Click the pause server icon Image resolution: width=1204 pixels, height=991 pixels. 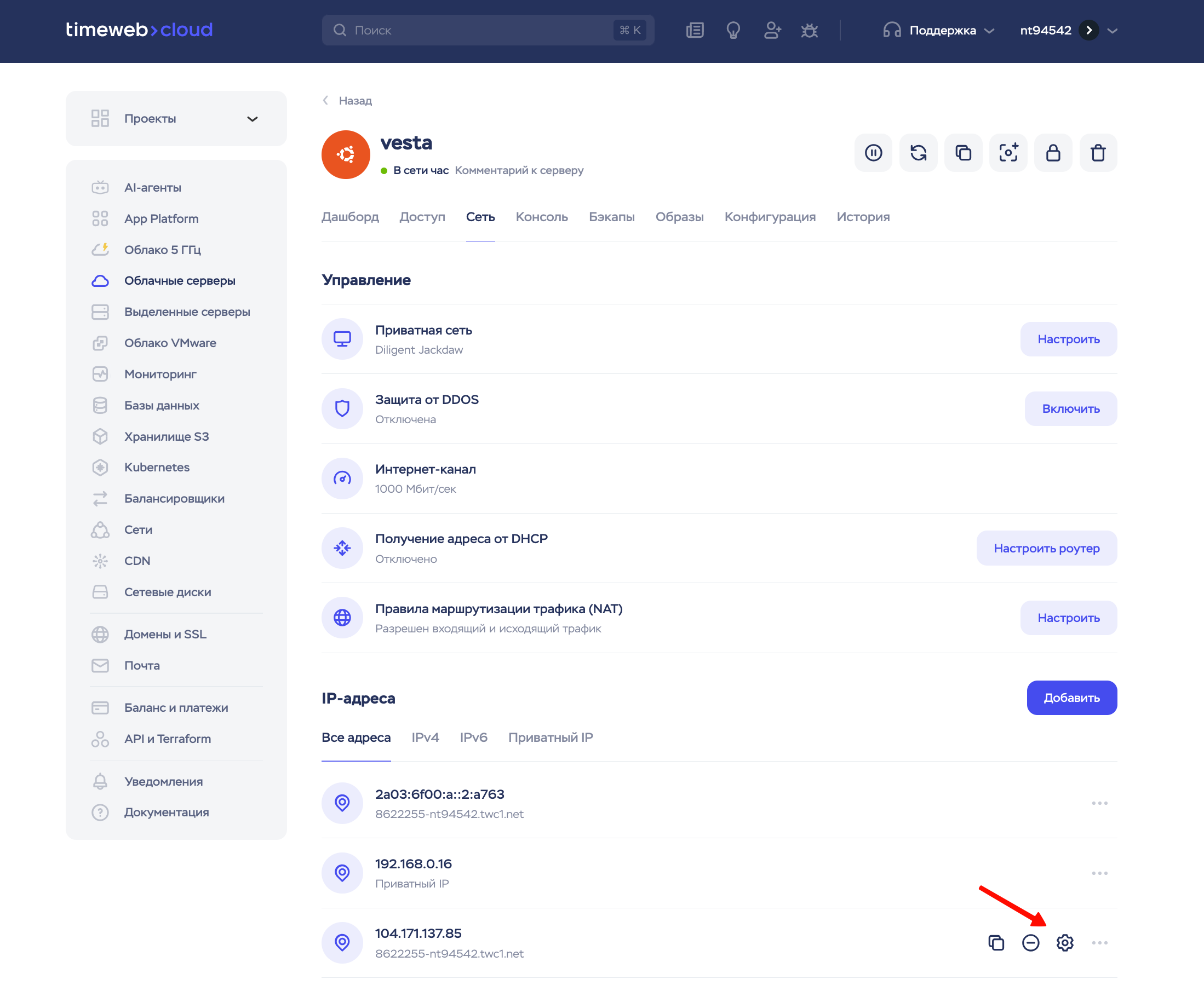[873, 153]
